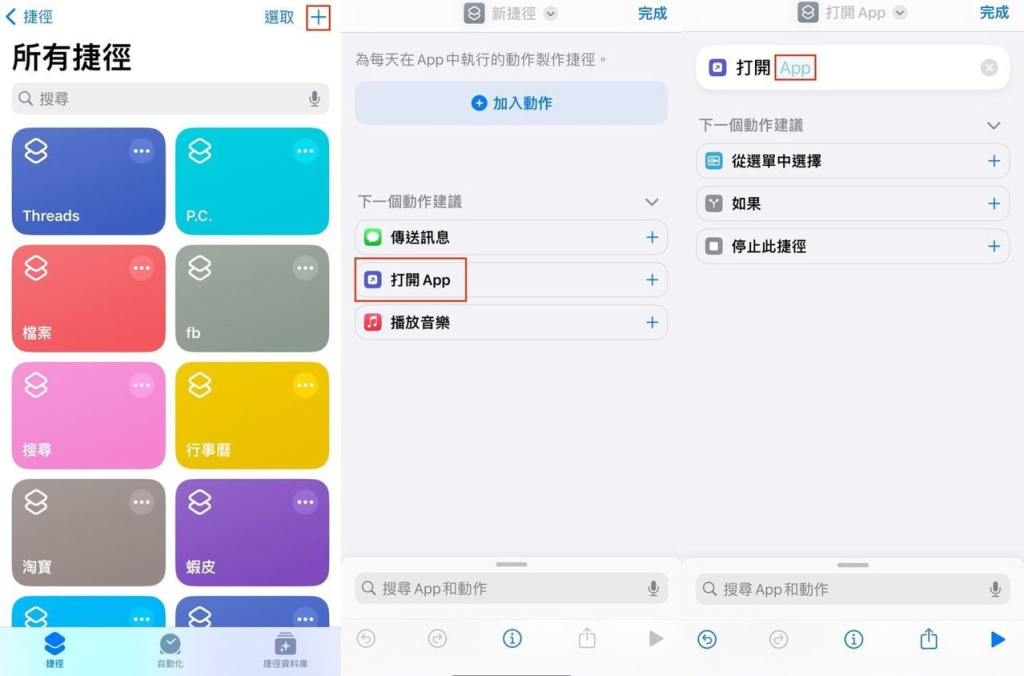This screenshot has width=1024, height=676.
Task: Open the 打開 App title dropdown chevron
Action: tap(900, 13)
